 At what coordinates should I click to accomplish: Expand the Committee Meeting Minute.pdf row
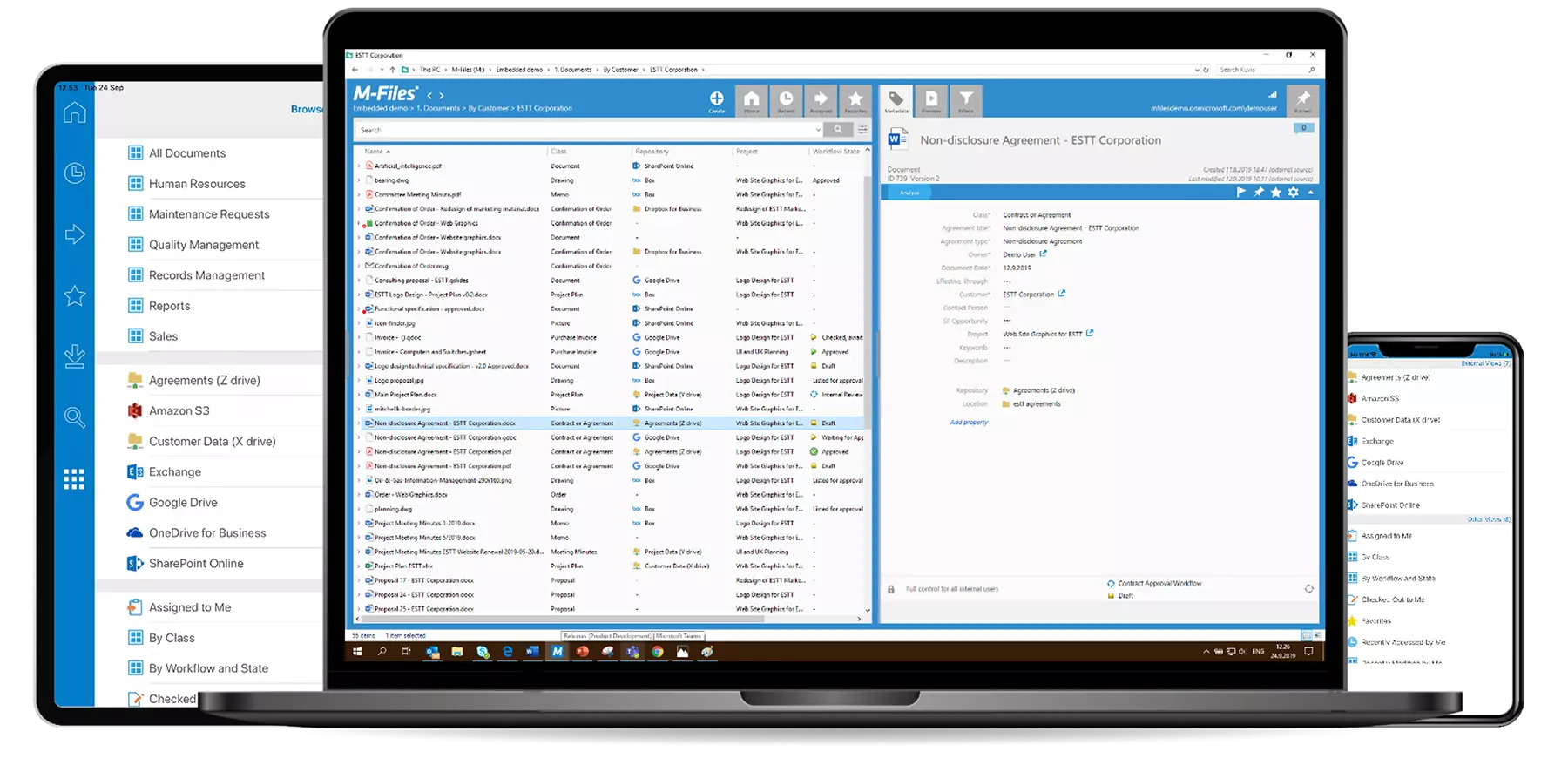pyautogui.click(x=359, y=194)
